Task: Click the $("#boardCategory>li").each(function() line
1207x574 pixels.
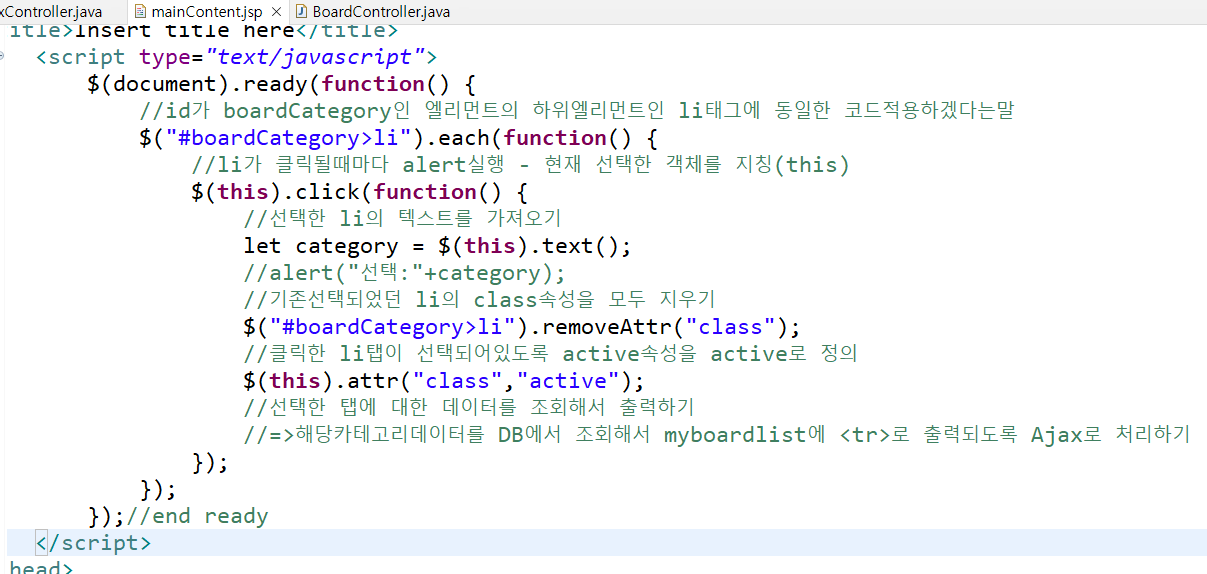Action: (399, 138)
